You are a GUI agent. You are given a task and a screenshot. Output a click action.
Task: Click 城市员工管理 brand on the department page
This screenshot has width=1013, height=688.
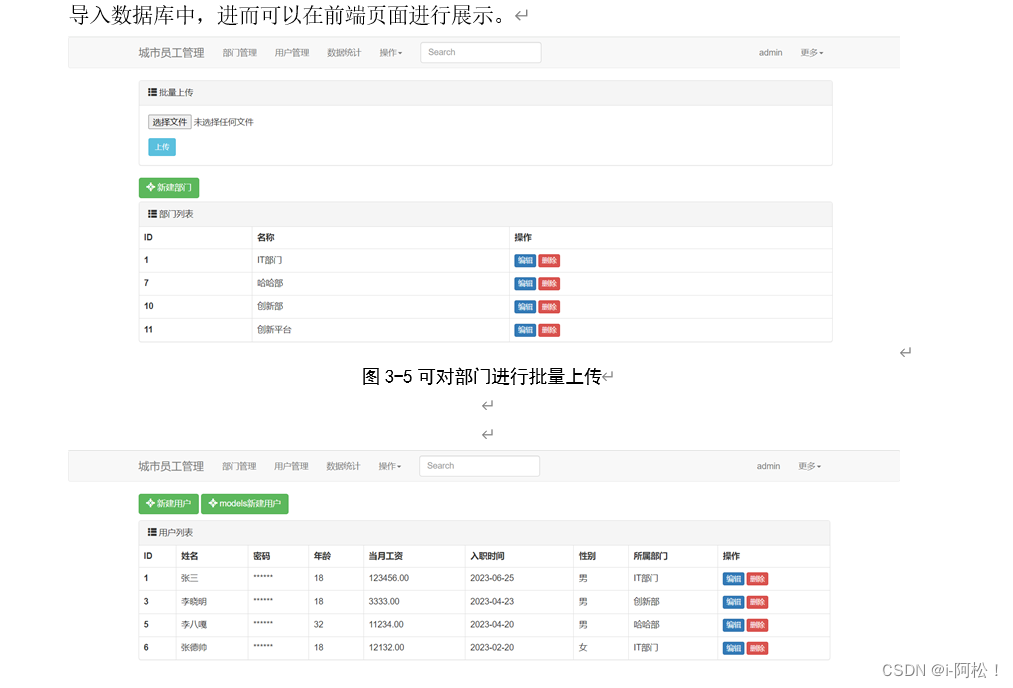tap(171, 53)
